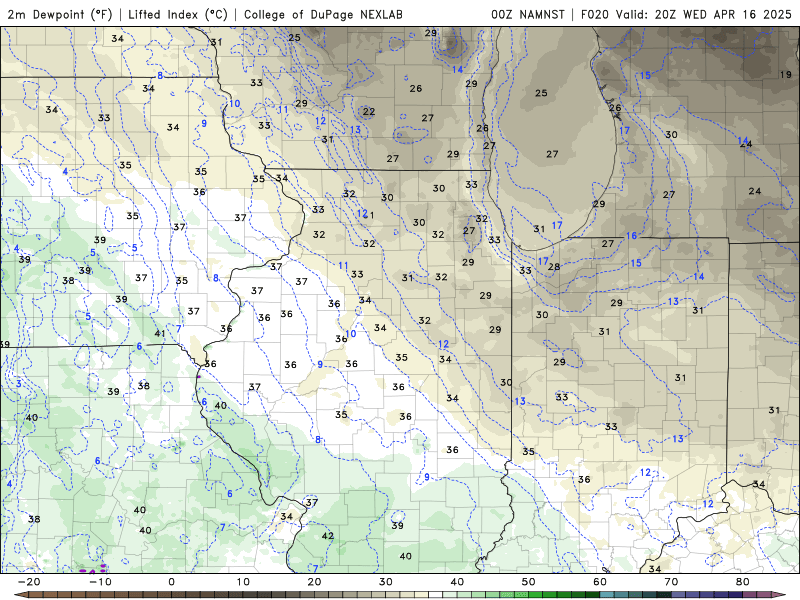Image resolution: width=800 pixels, height=600 pixels.
Task: Click the '2m Dewpoint (°F)' title text
Action: 60,14
